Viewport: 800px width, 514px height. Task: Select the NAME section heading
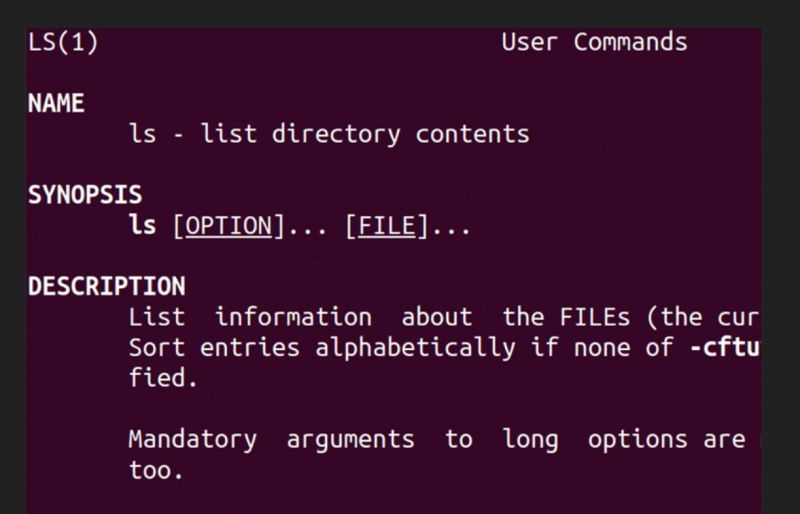point(56,103)
